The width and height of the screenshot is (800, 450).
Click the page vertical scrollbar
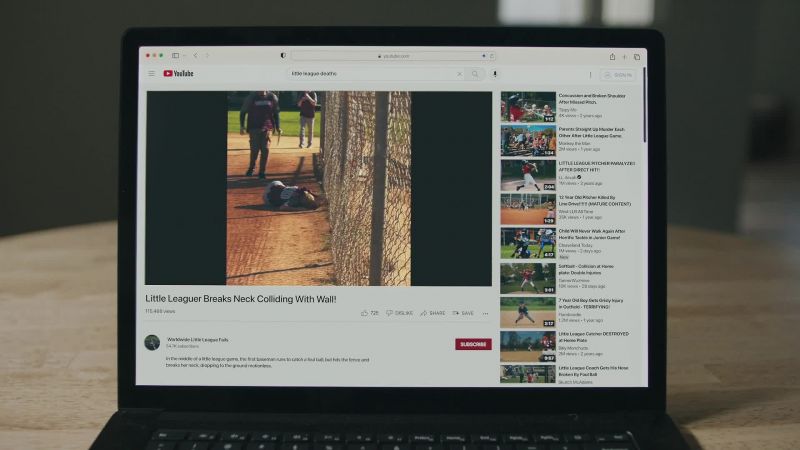644,105
